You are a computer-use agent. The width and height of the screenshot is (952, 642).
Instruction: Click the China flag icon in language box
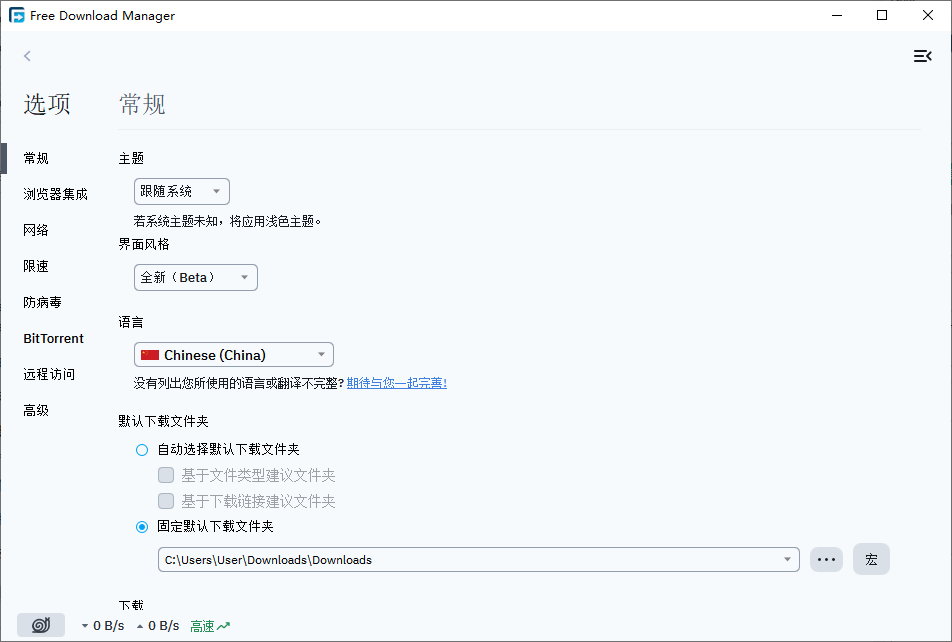(149, 355)
